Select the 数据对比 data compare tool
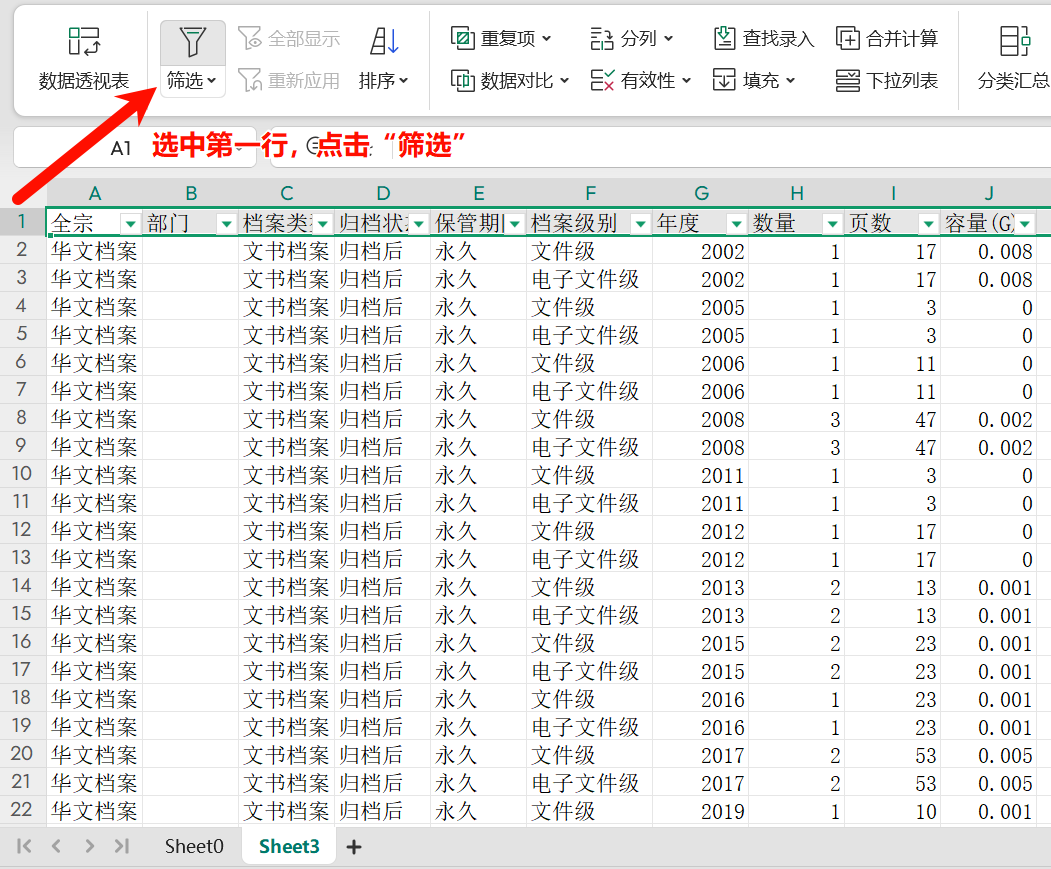The height and width of the screenshot is (869, 1051). (510, 80)
